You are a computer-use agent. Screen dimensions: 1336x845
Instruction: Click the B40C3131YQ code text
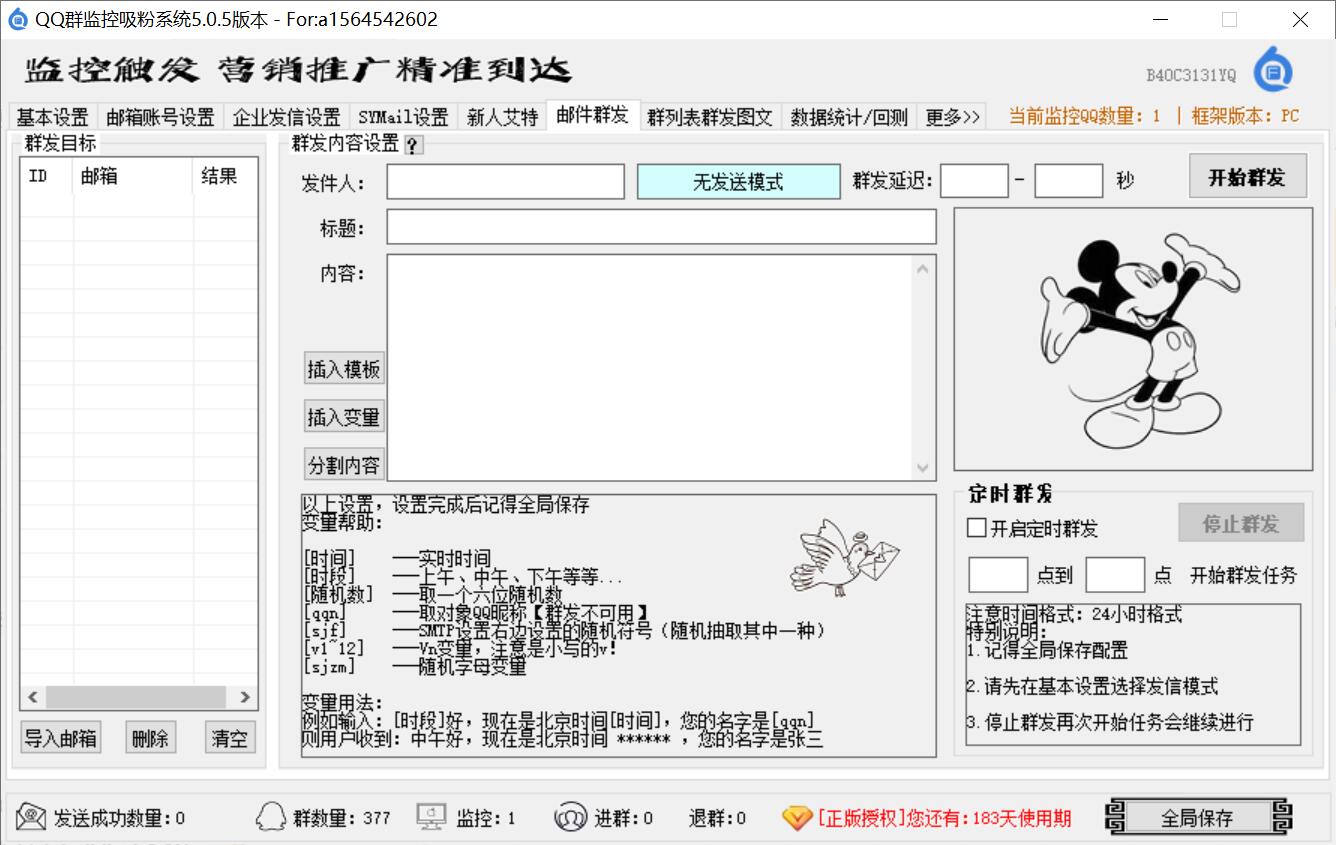click(x=1191, y=75)
